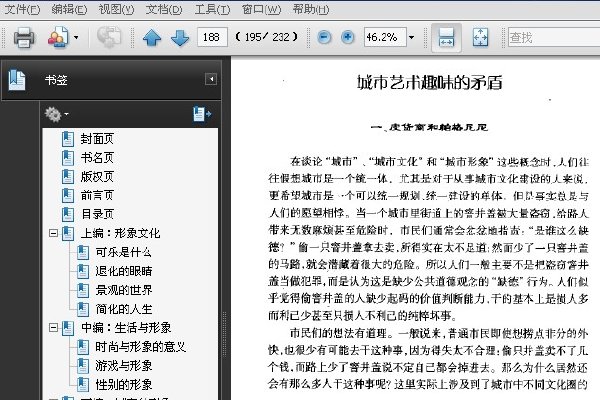Image resolution: width=600 pixels, height=400 pixels.
Task: Click bookmark icon beside 游戏与形象
Action: pyautogui.click(x=83, y=366)
